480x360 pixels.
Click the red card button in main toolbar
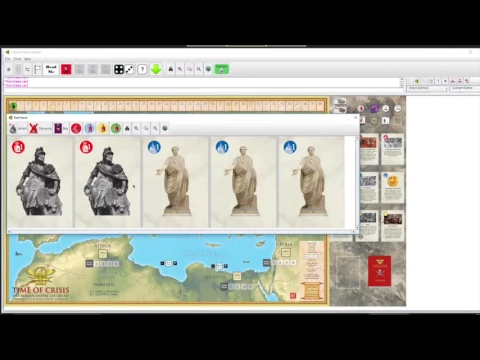66,69
